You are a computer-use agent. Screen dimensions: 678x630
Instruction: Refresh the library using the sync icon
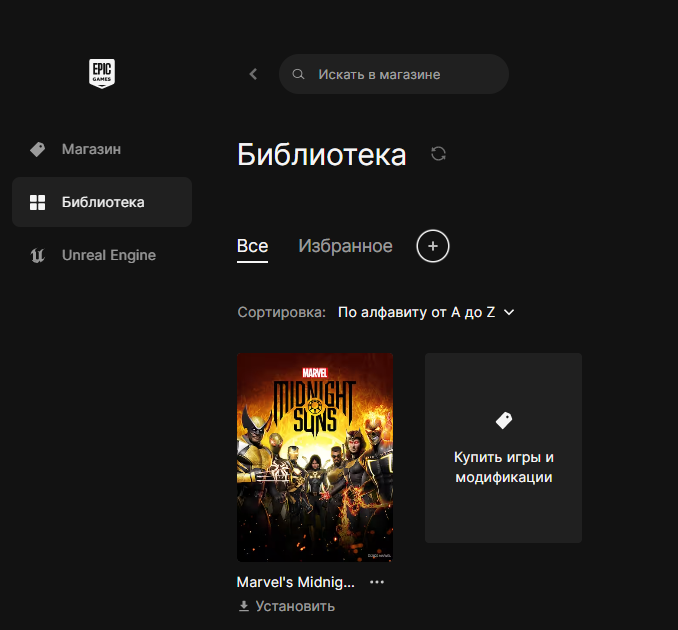pos(438,154)
